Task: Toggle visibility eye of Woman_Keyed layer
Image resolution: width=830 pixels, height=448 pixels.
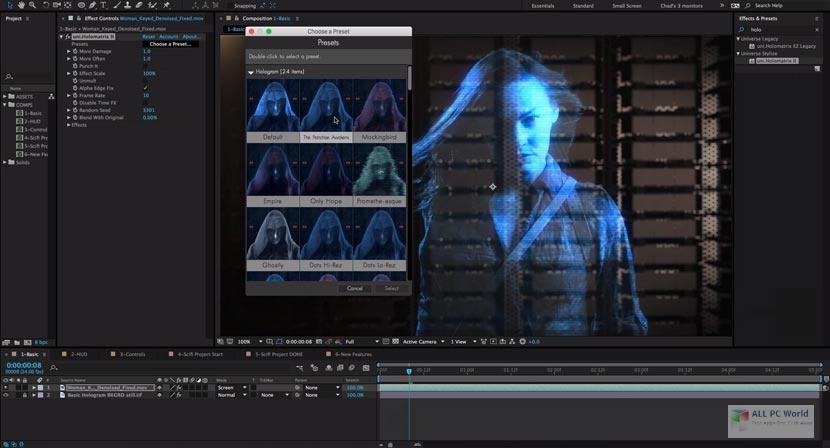Action: coord(6,388)
